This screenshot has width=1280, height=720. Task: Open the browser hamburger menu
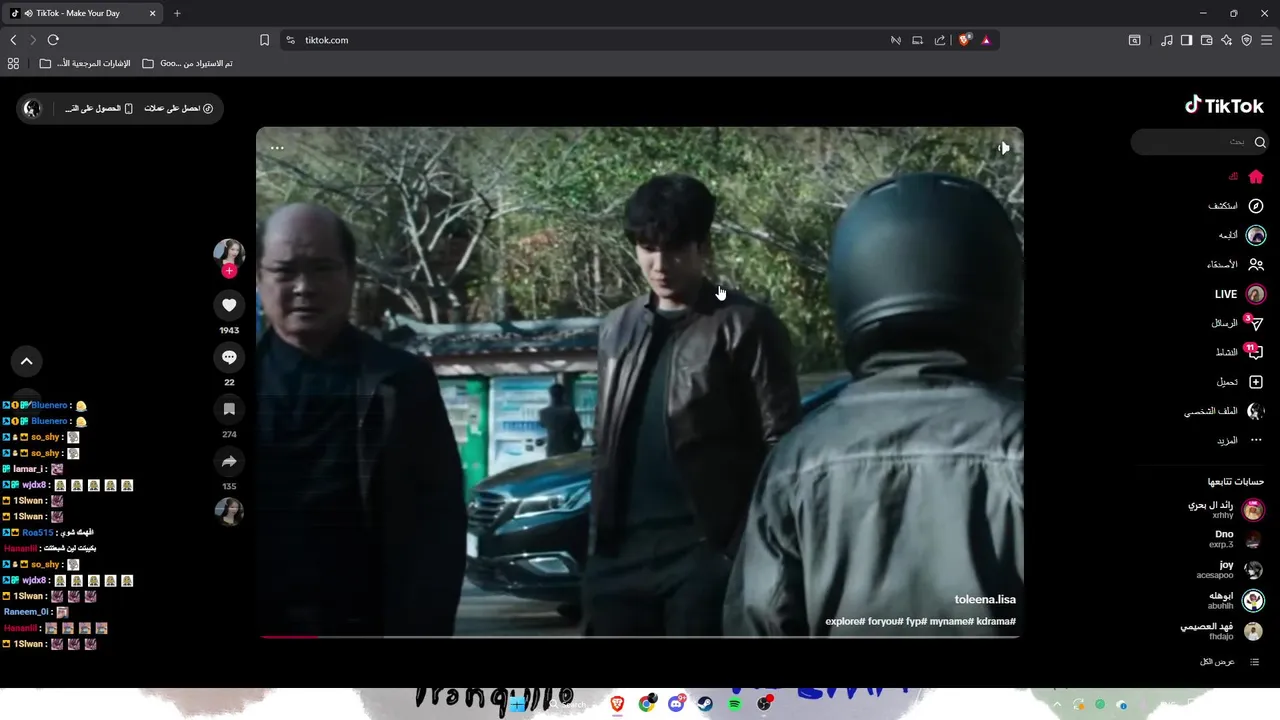click(x=1266, y=40)
